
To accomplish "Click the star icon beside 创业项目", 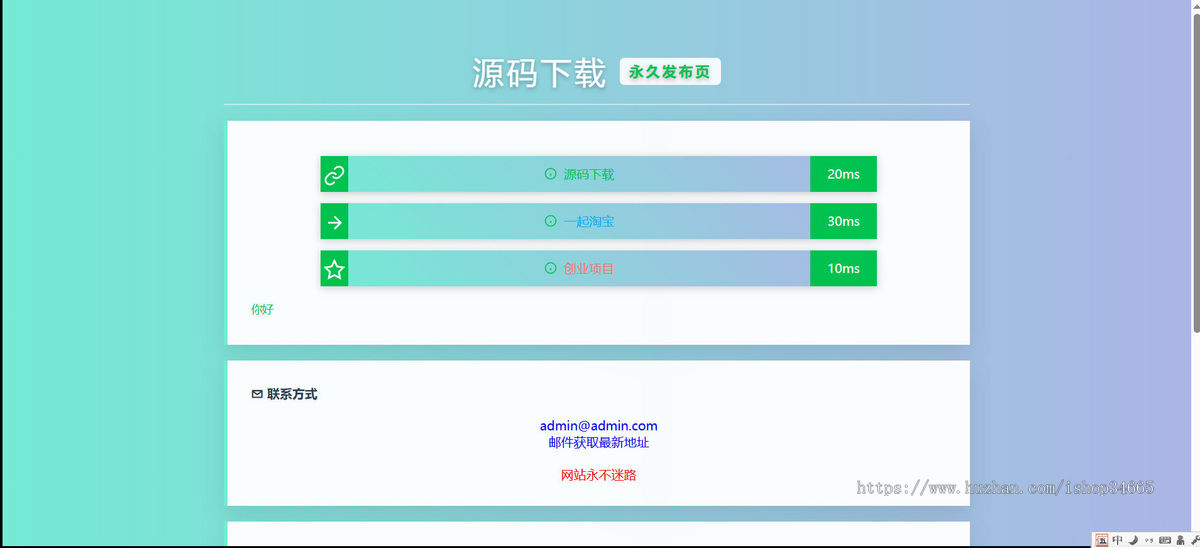I will [x=334, y=268].
